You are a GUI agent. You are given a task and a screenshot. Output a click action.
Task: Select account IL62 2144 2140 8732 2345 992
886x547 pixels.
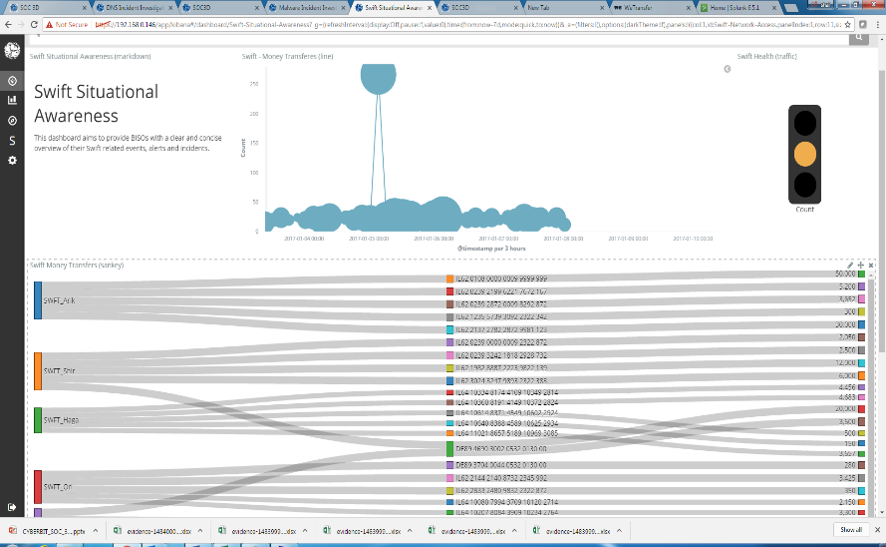501,478
